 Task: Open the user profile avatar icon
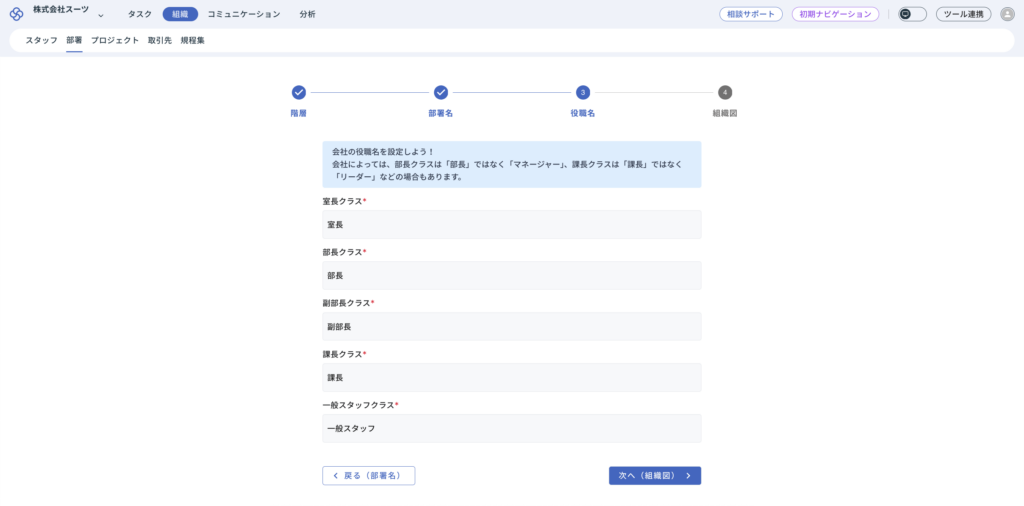pos(1007,14)
